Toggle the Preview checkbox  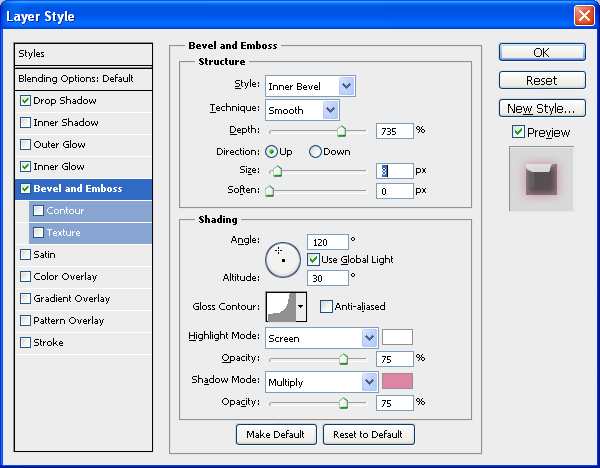click(518, 132)
